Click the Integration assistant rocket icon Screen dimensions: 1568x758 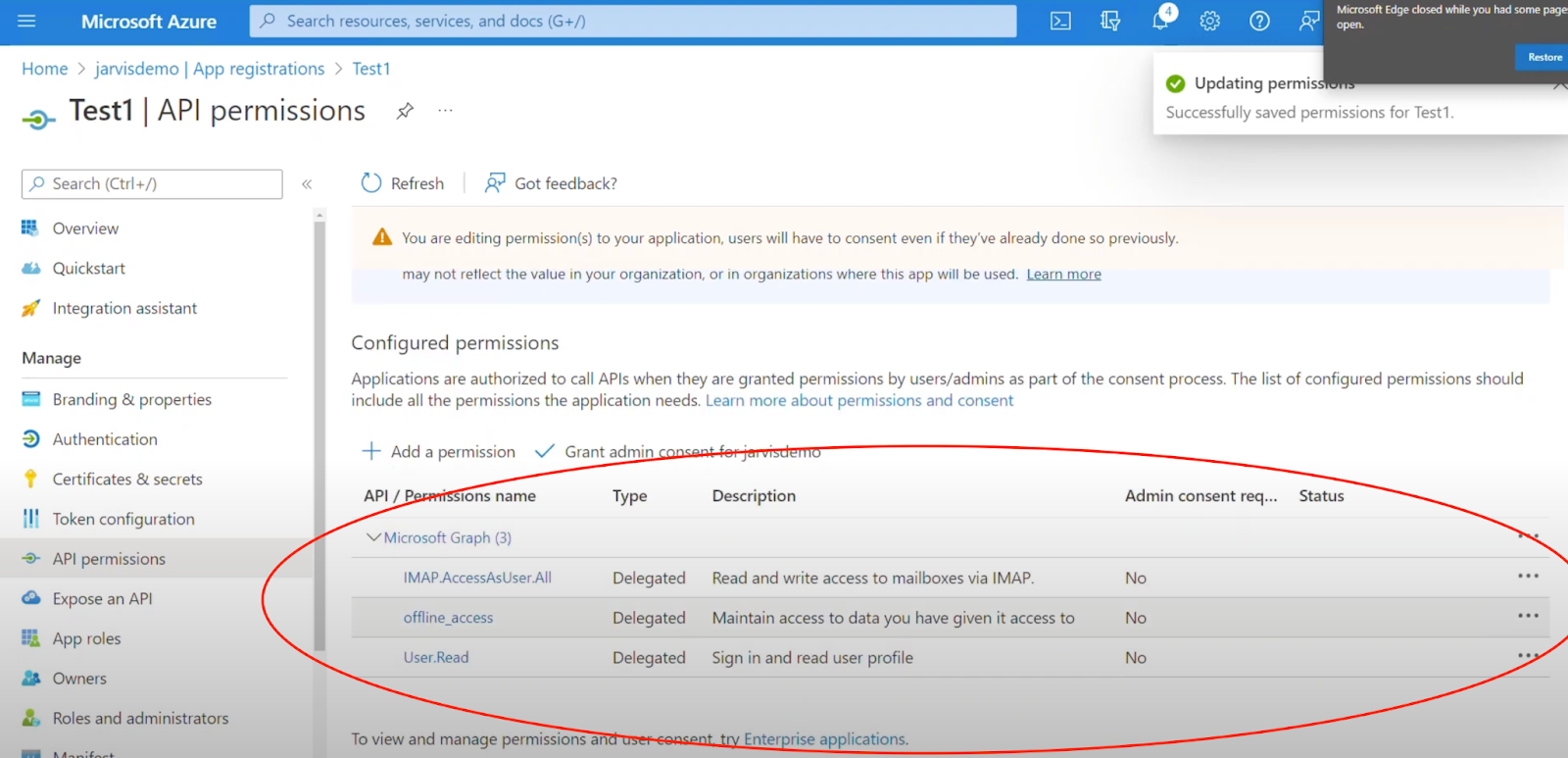30,308
